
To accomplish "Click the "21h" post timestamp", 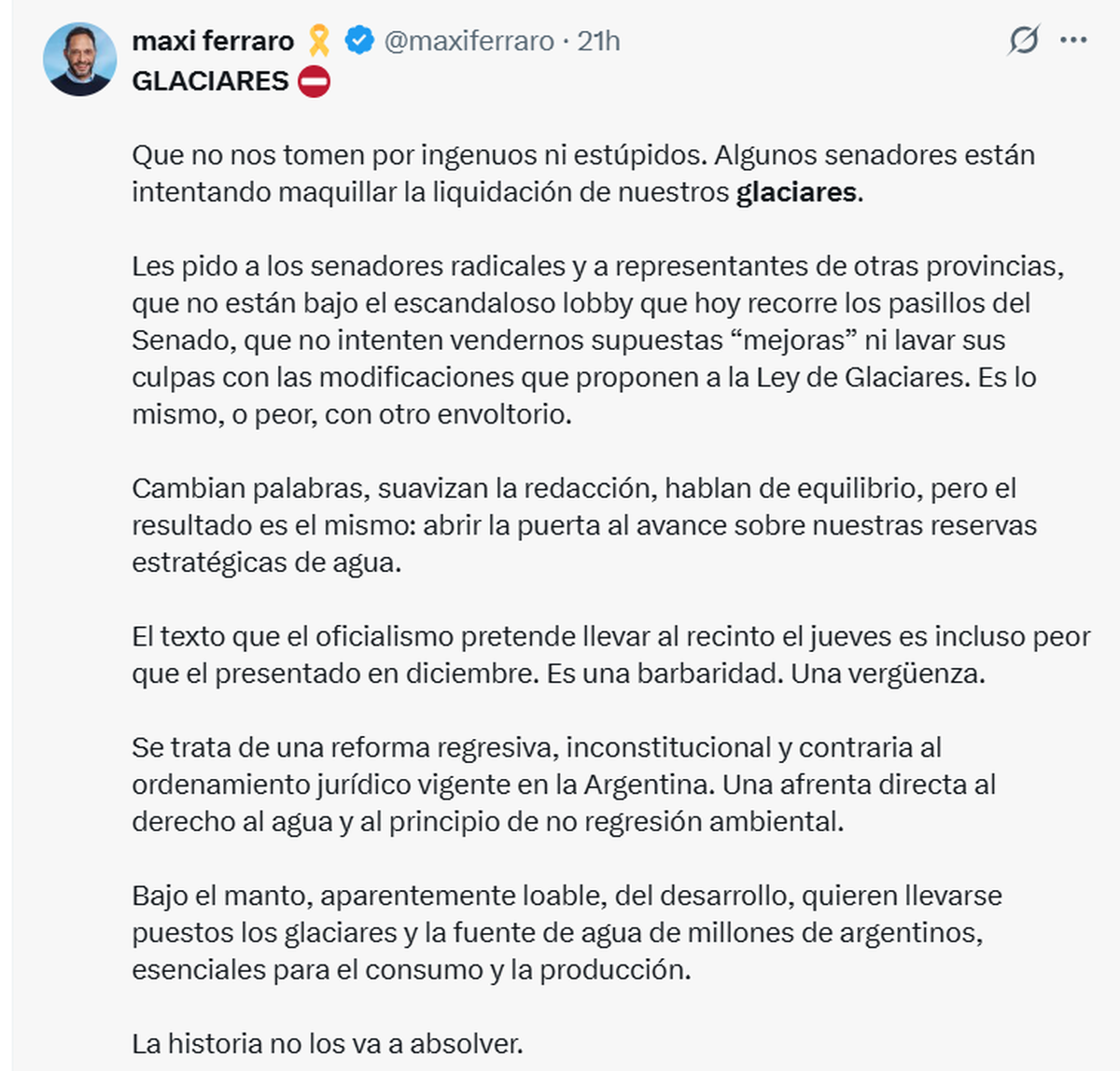I will (598, 41).
